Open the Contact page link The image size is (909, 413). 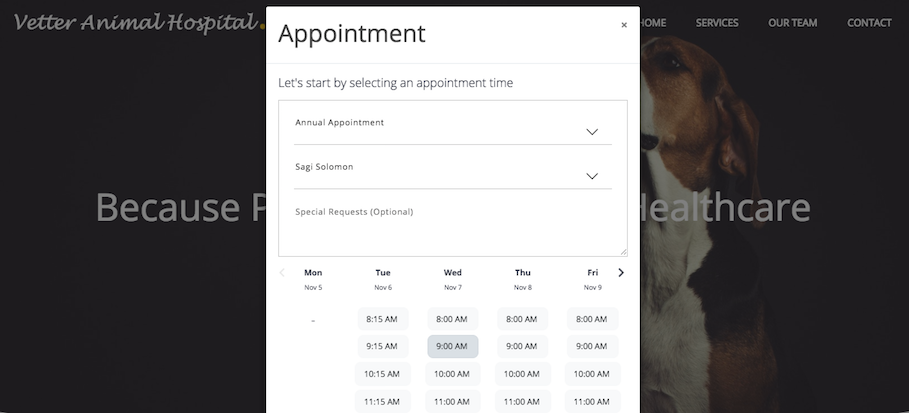coord(869,23)
